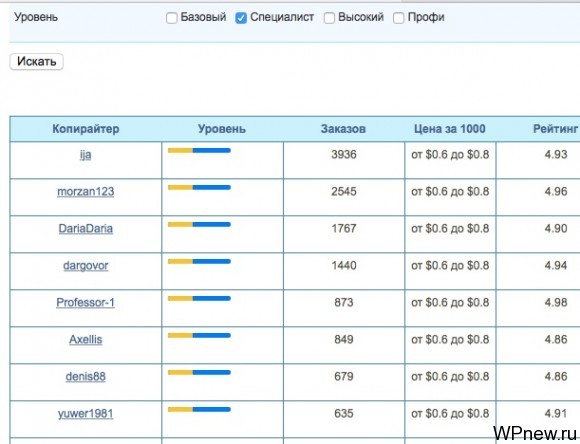Click the Искать search button
This screenshot has width=580, height=444.
[x=36, y=61]
